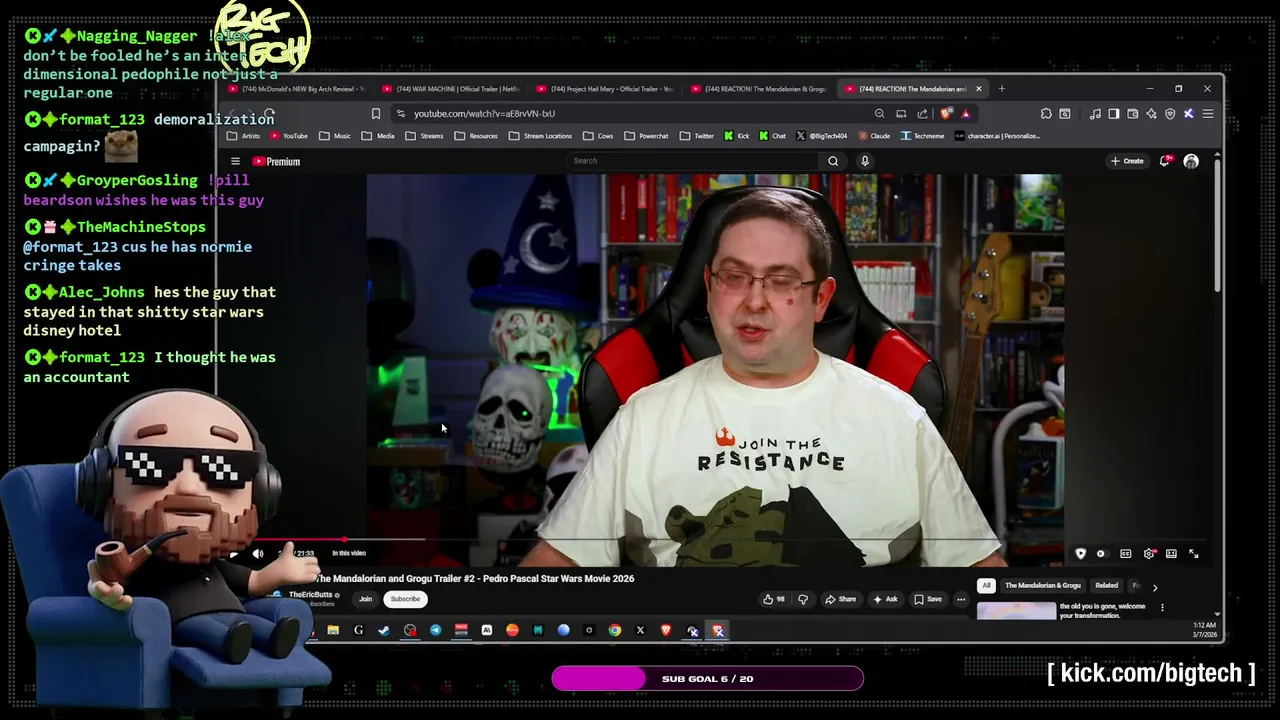Switch to Project Hail Mary Official Trailer tab
The width and height of the screenshot is (1280, 720).
tap(605, 89)
